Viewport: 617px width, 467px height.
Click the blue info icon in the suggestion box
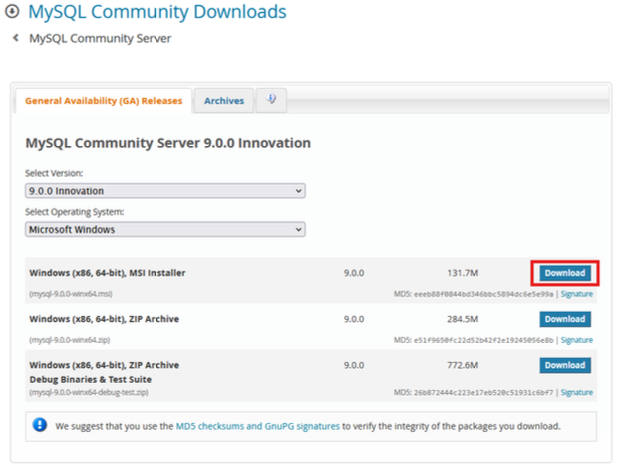click(x=40, y=425)
